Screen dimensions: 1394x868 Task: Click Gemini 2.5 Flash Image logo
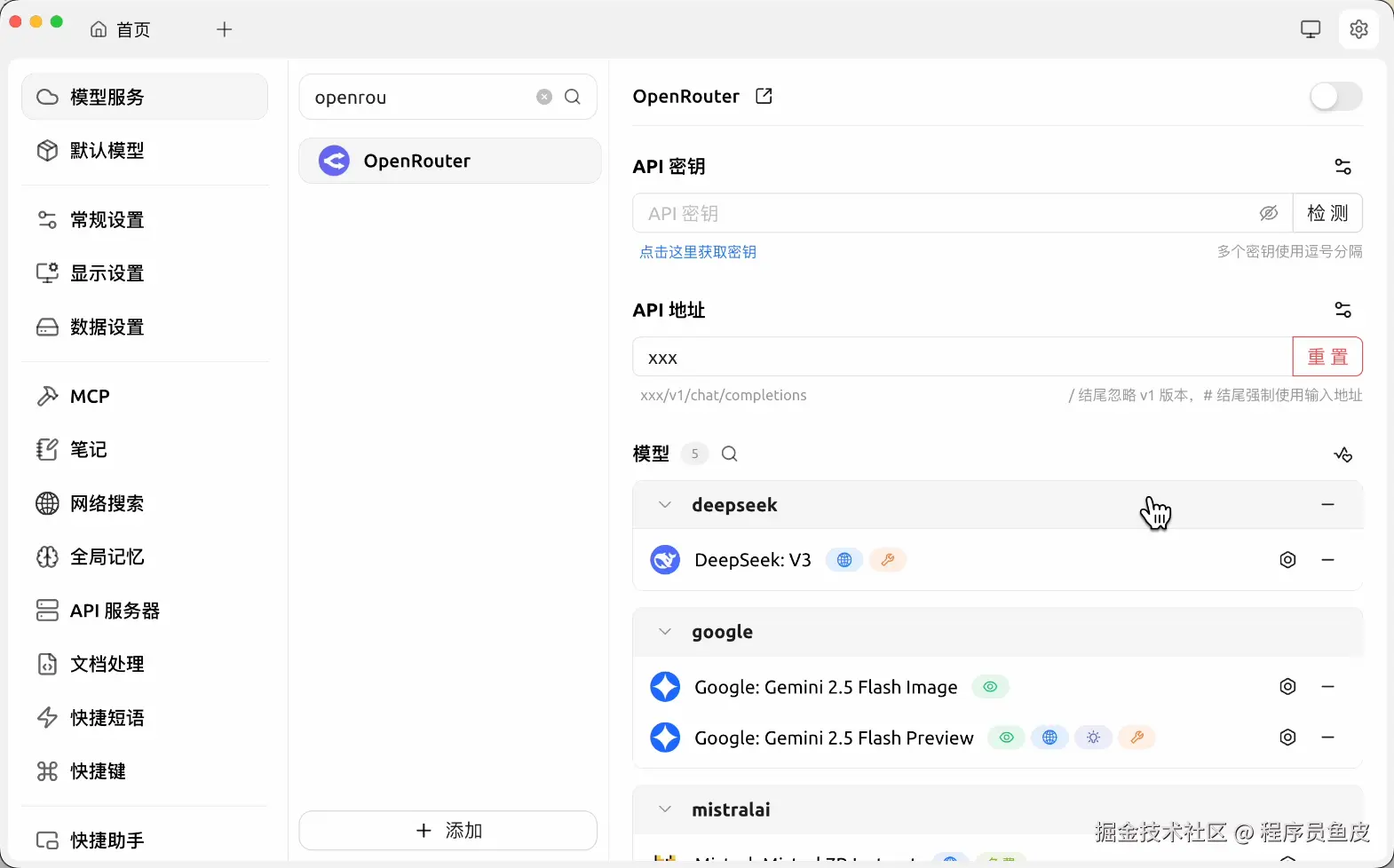(665, 687)
